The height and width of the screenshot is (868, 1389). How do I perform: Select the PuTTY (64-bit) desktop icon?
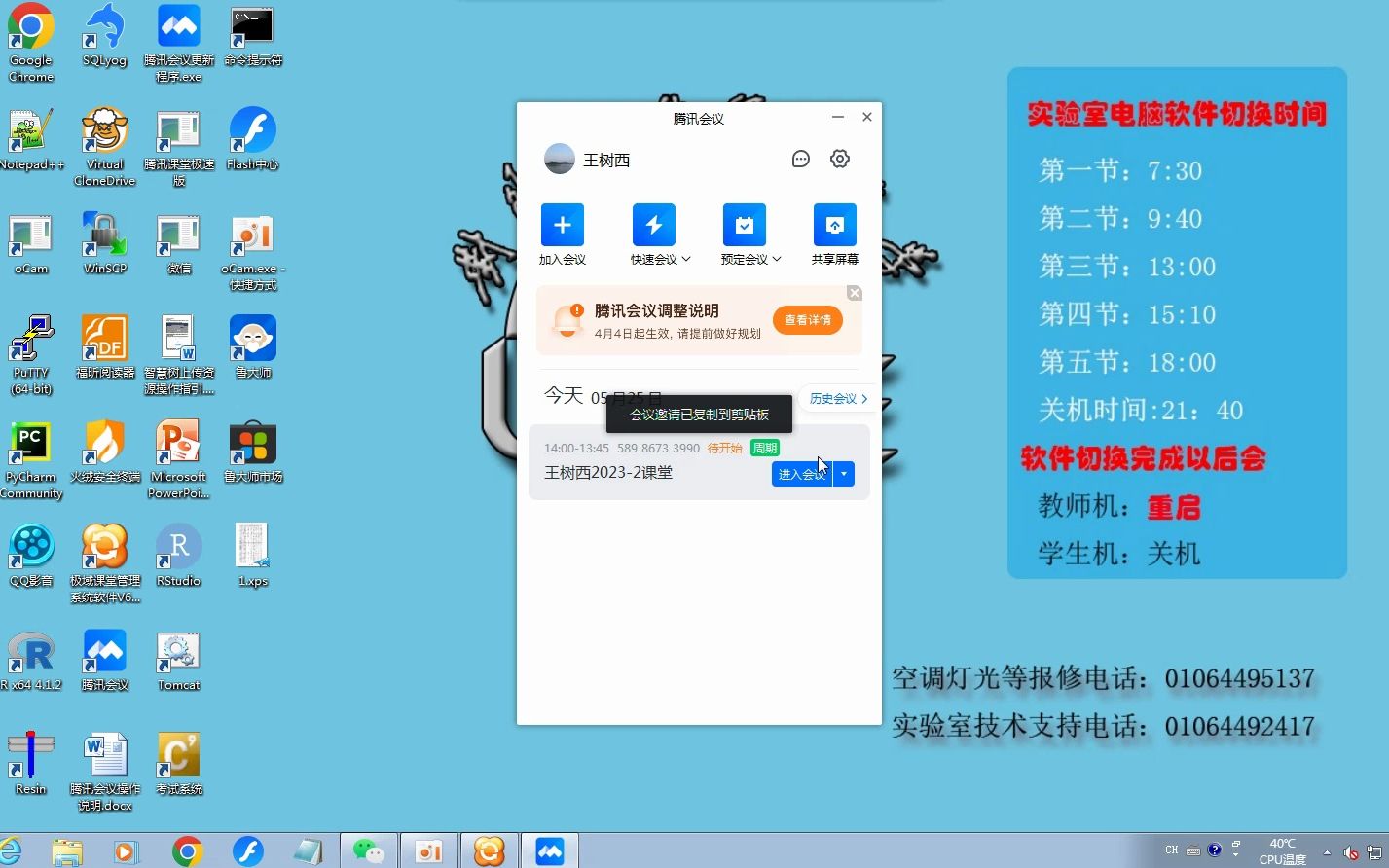pos(31,355)
